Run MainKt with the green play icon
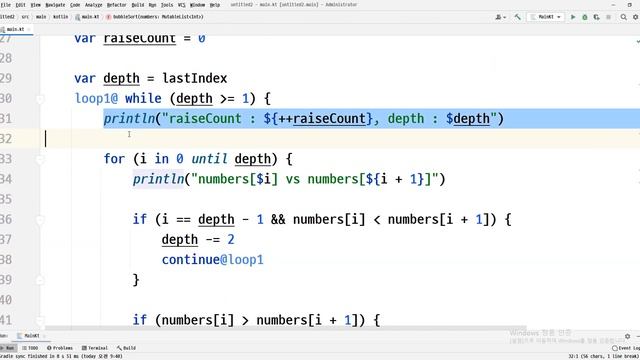Viewport: 640px width, 360px height. point(573,17)
